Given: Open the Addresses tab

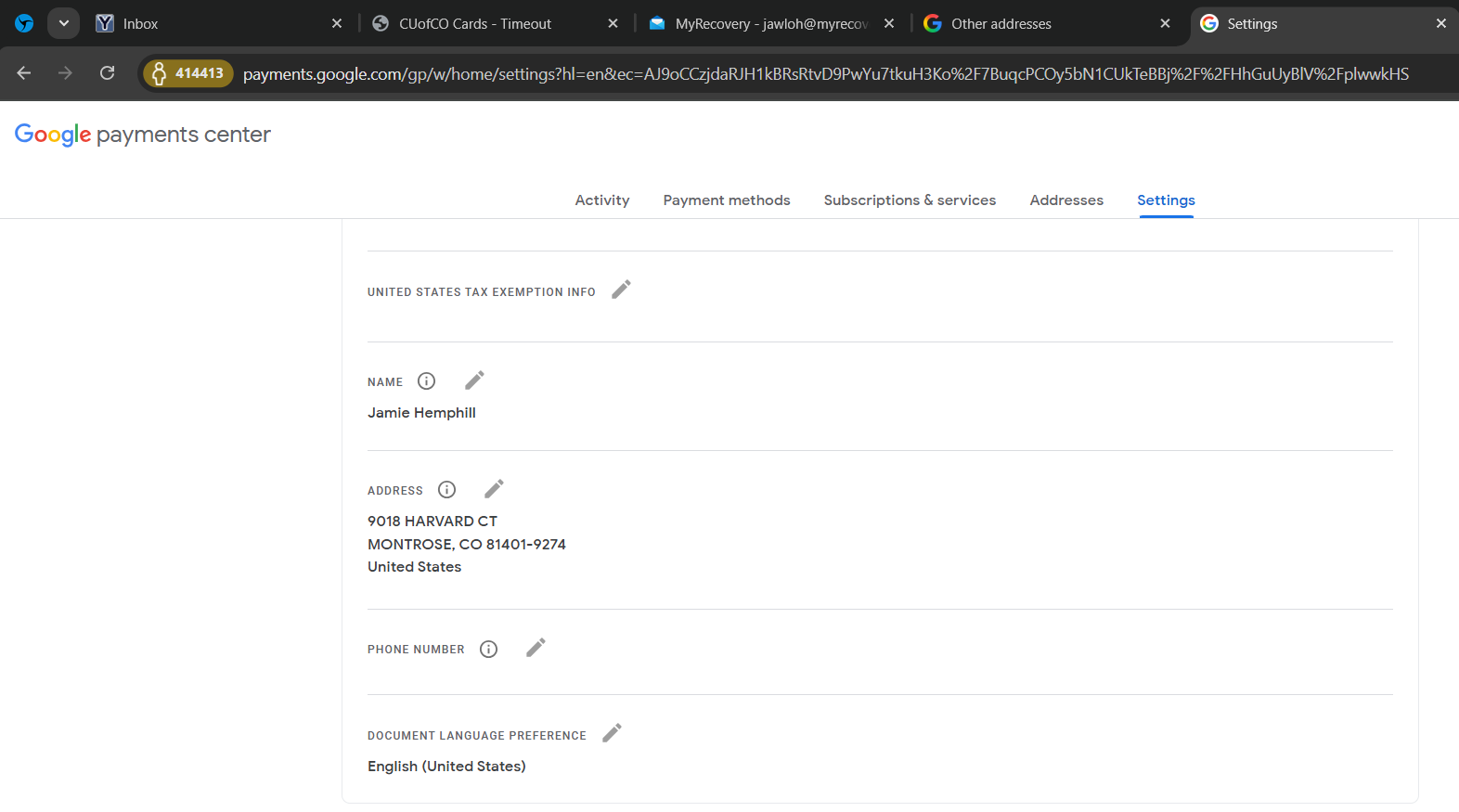Looking at the screenshot, I should (x=1065, y=200).
